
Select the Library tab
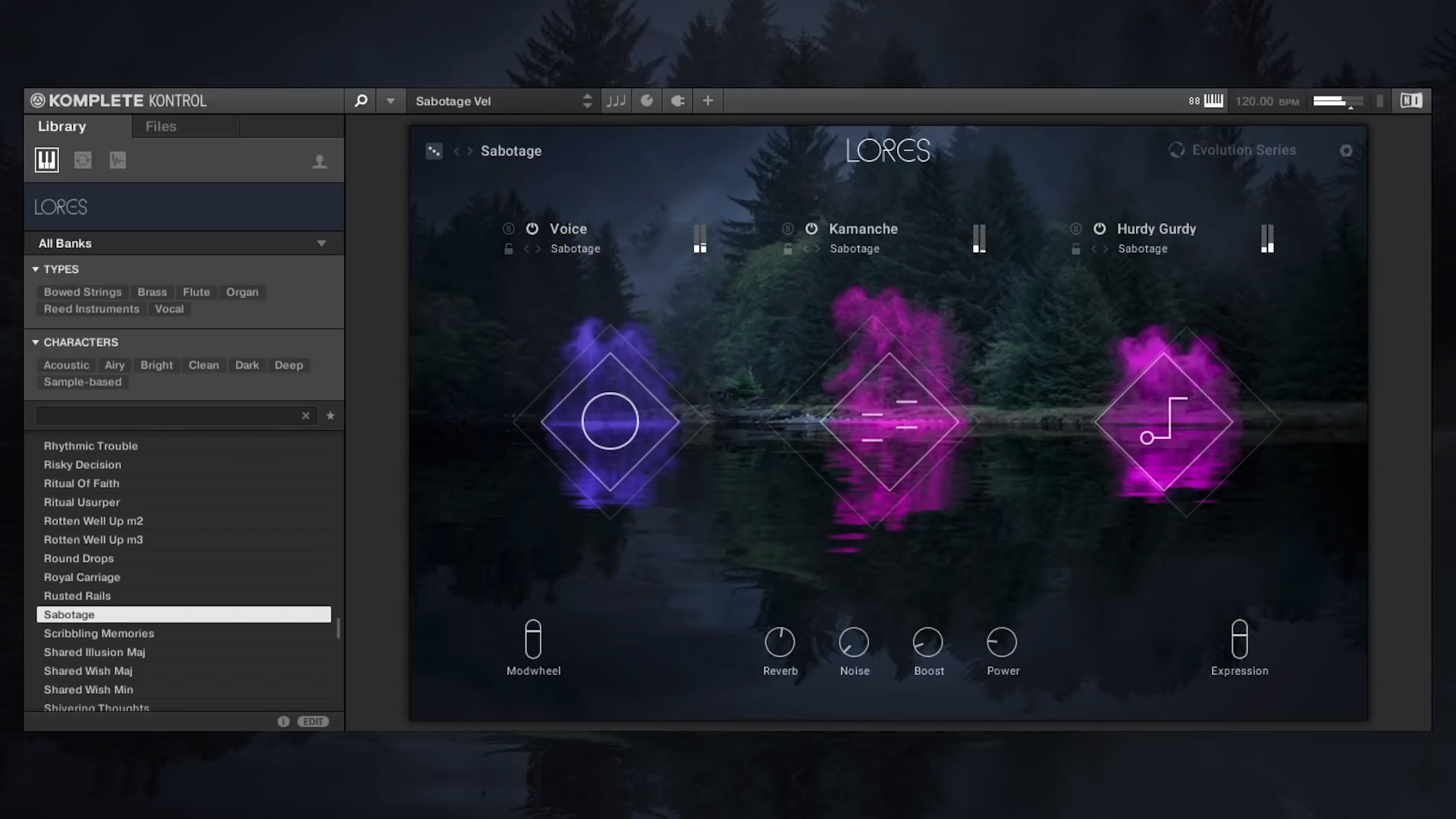coord(61,126)
